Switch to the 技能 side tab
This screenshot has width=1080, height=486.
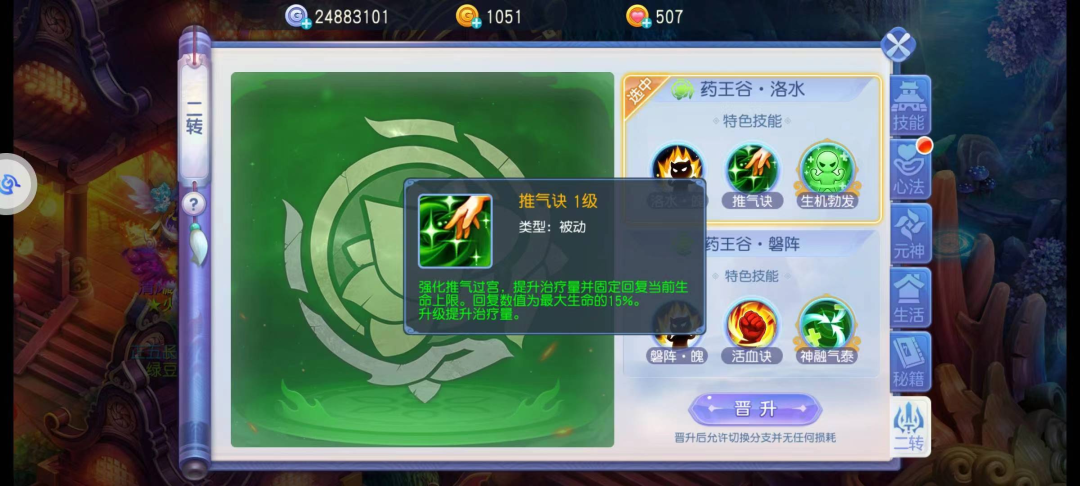point(910,105)
